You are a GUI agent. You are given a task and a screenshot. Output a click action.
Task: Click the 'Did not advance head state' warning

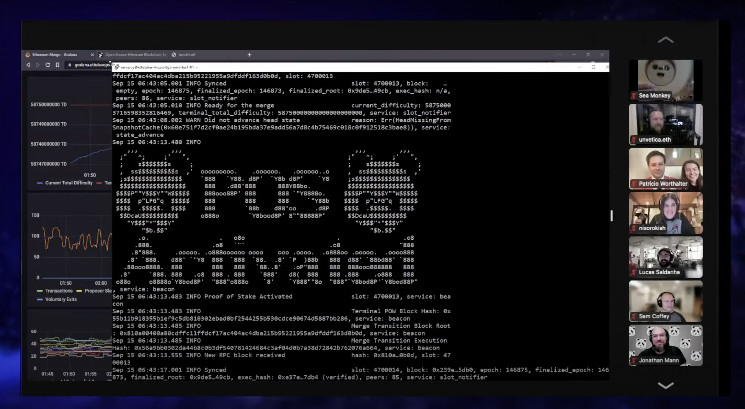click(252, 120)
